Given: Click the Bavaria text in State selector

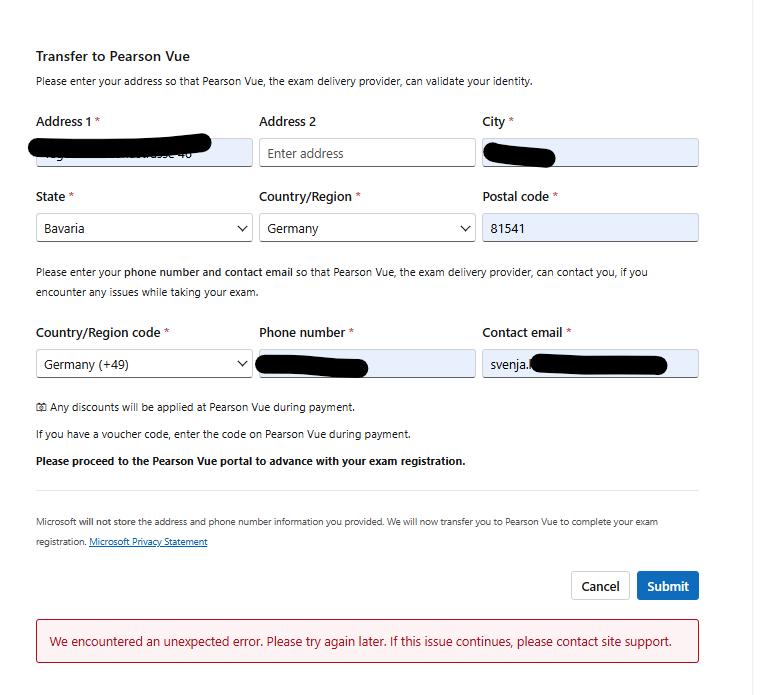Looking at the screenshot, I should point(64,229).
